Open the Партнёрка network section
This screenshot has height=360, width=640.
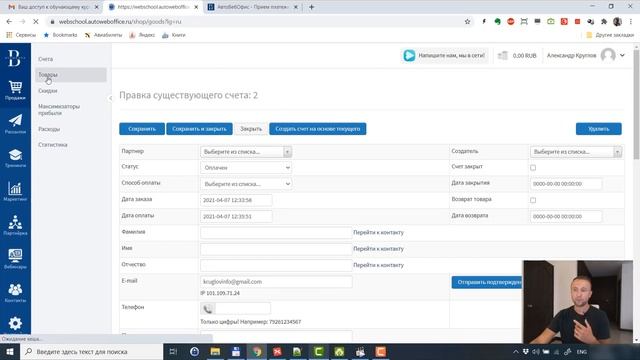(15, 225)
